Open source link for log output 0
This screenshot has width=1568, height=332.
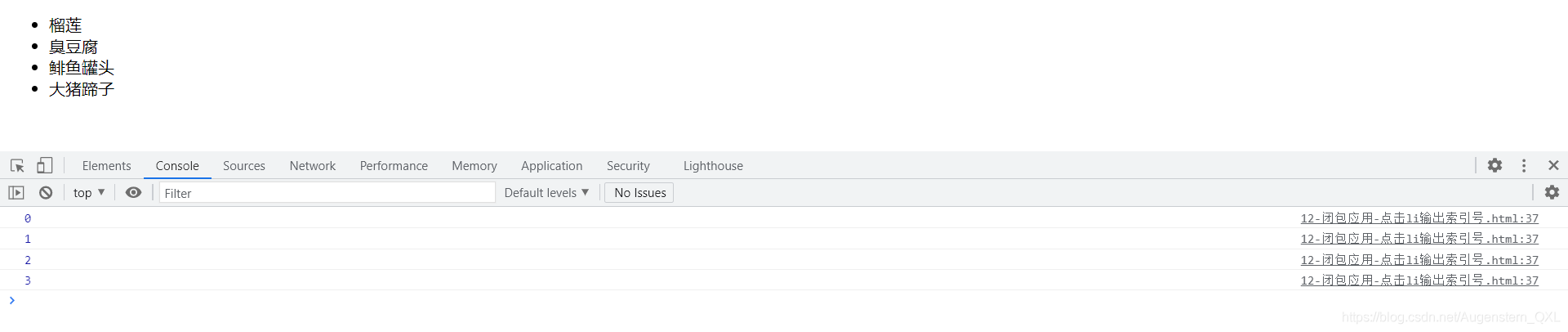point(1419,218)
